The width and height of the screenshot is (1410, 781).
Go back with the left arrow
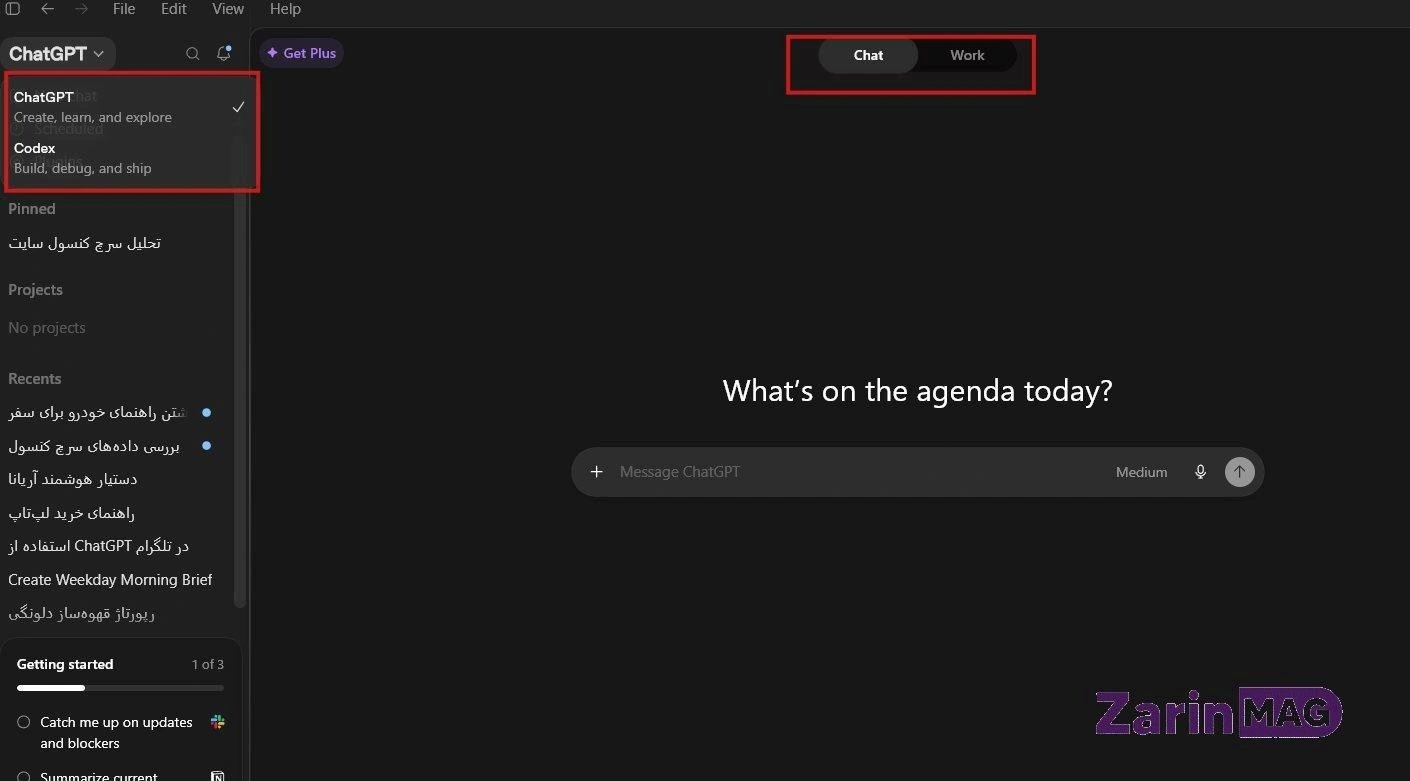(x=47, y=9)
